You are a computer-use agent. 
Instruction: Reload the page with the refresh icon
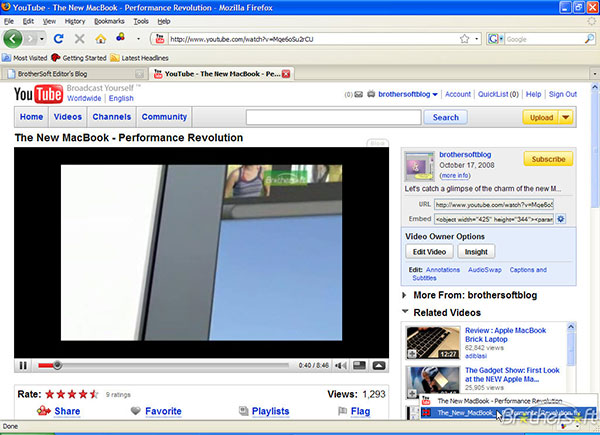click(x=59, y=39)
